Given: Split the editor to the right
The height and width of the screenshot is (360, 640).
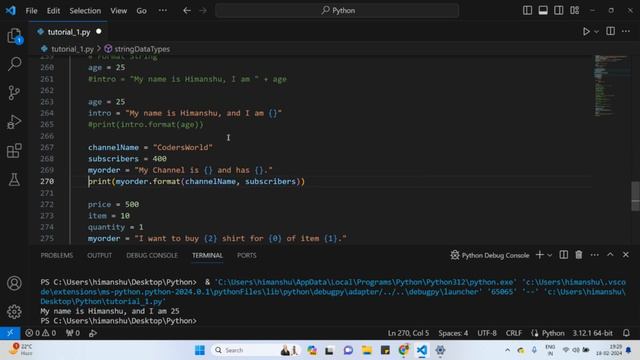Looking at the screenshot, I should pyautogui.click(x=610, y=31).
